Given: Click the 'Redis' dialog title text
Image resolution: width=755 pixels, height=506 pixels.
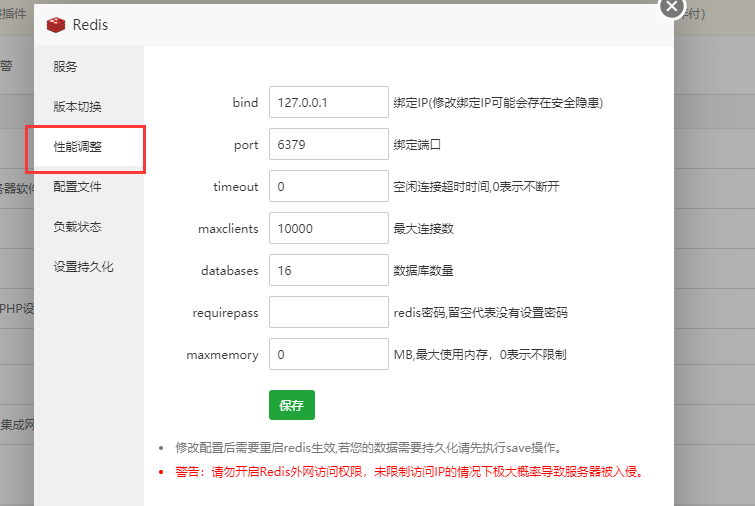Looking at the screenshot, I should pos(90,25).
